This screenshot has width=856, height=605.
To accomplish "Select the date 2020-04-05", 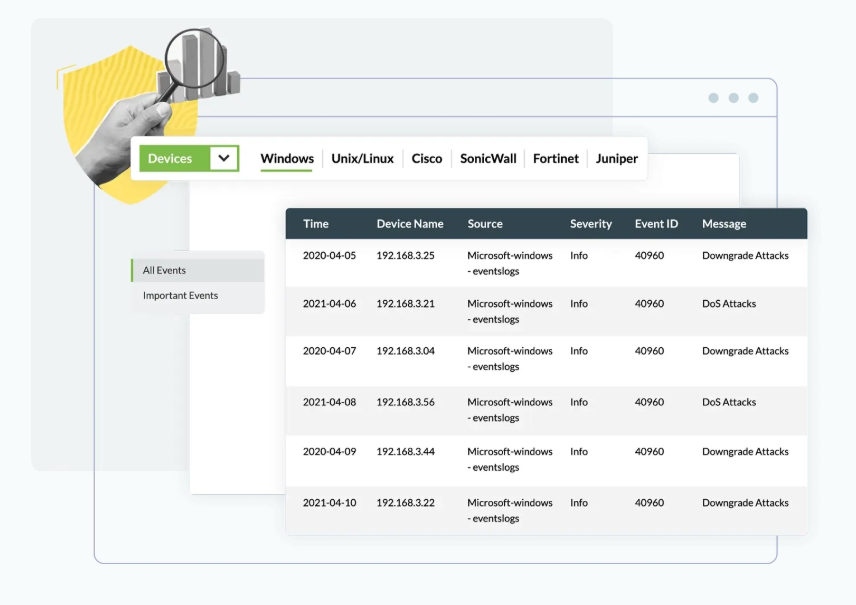I will [329, 256].
